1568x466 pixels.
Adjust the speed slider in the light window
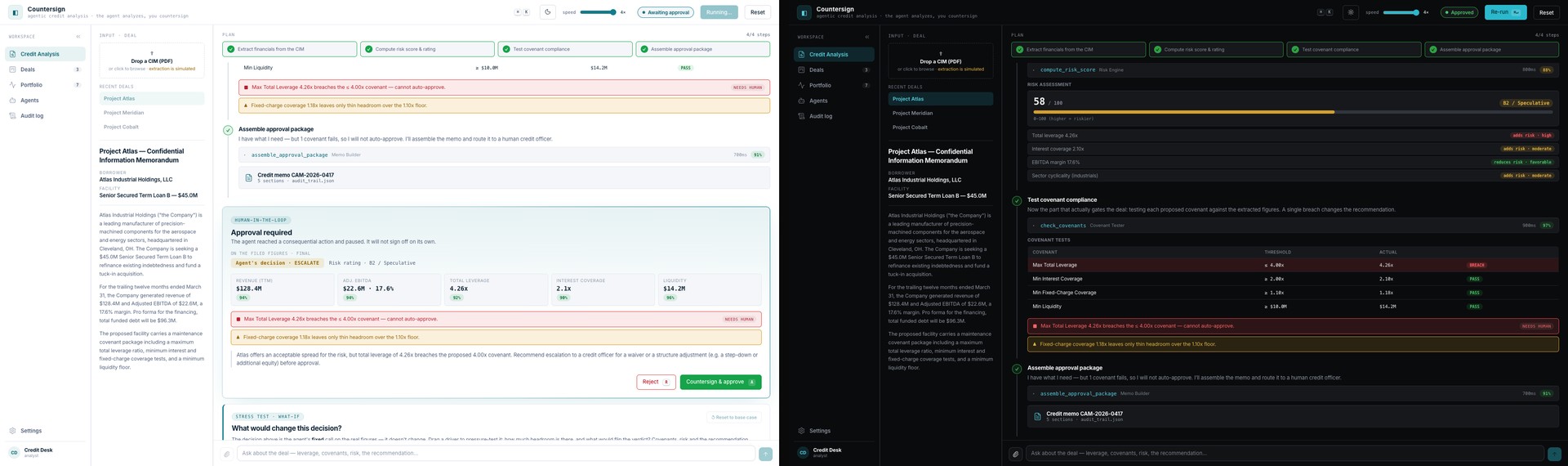point(598,12)
